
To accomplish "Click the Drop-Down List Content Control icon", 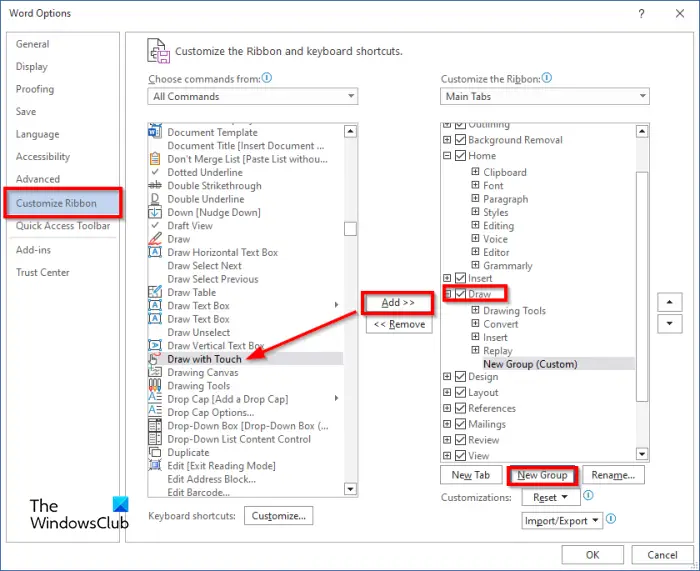I will (x=154, y=438).
